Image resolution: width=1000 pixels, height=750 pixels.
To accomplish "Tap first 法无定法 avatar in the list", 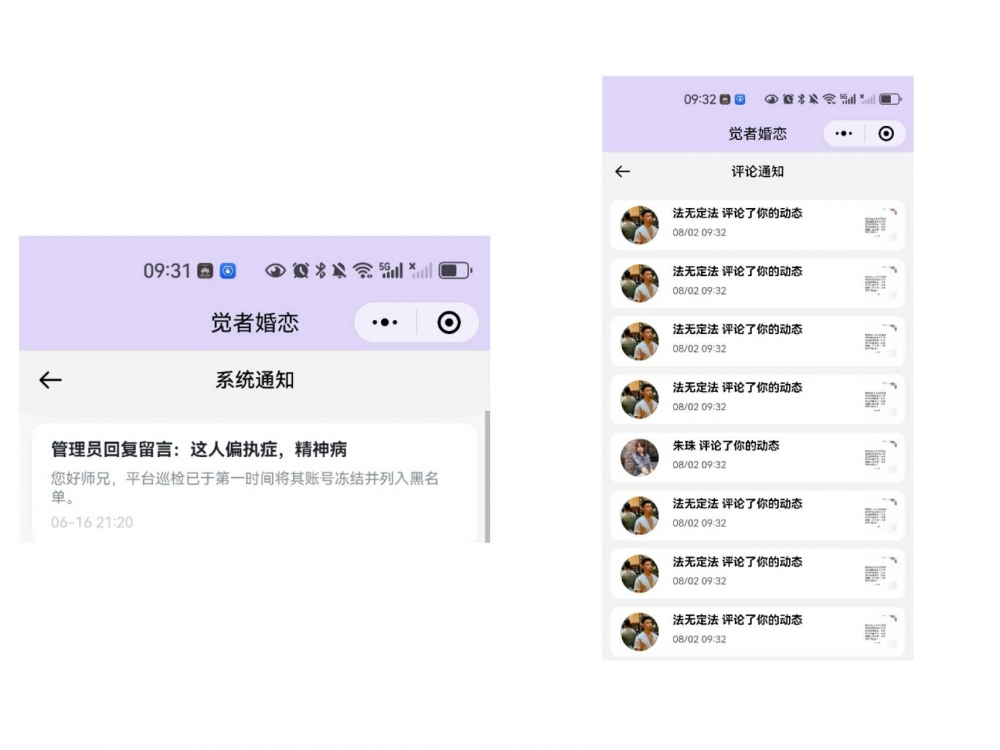I will pyautogui.click(x=640, y=225).
